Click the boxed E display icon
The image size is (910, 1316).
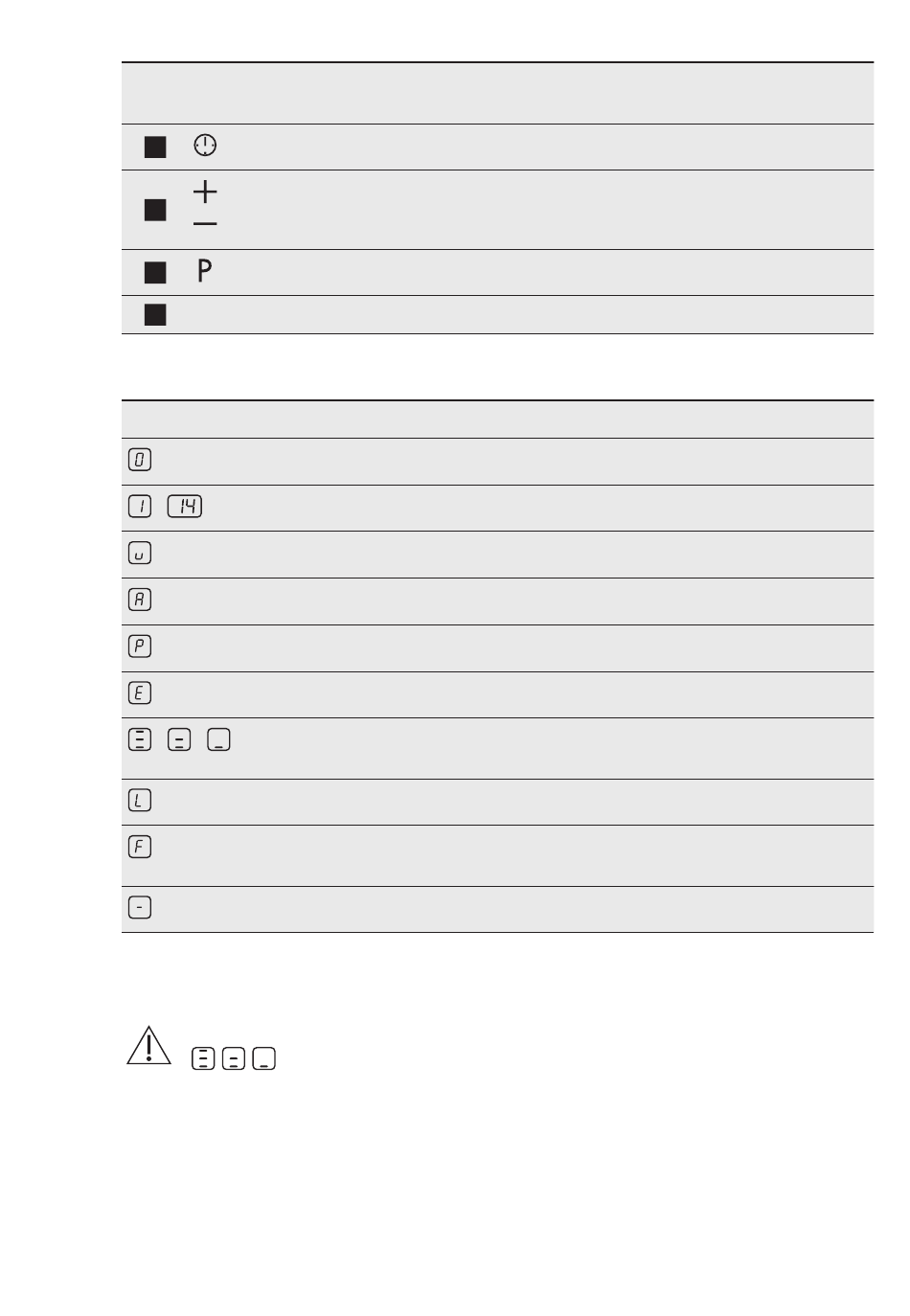139,693
